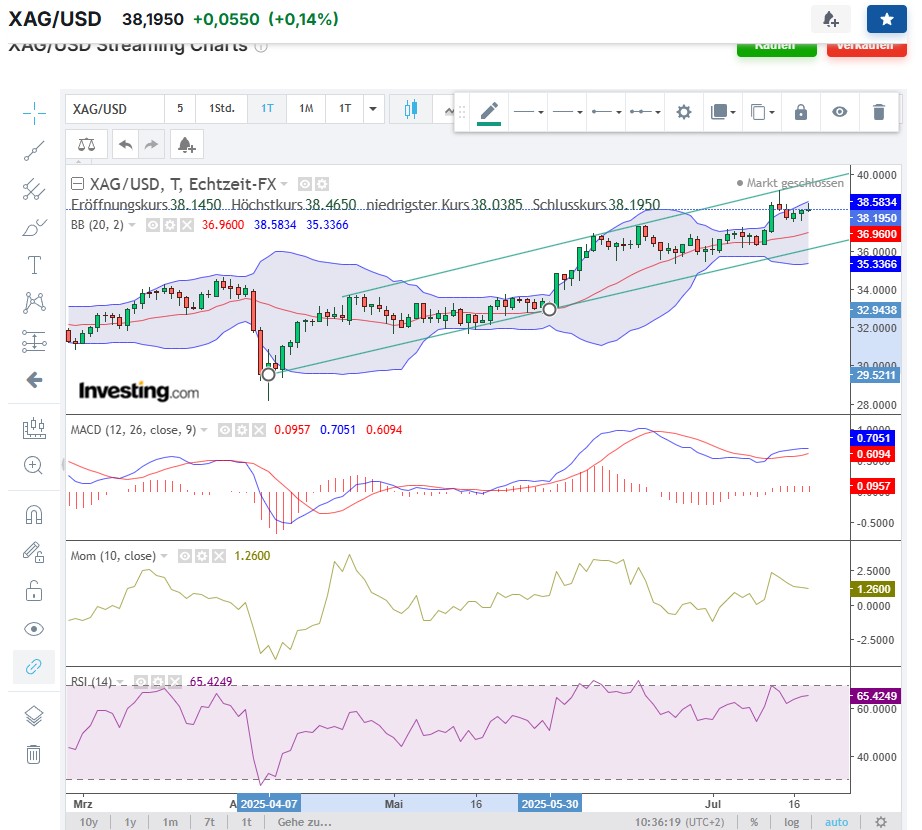Image resolution: width=922 pixels, height=830 pixels.
Task: Open the object tree layers icon
Action: 34,716
